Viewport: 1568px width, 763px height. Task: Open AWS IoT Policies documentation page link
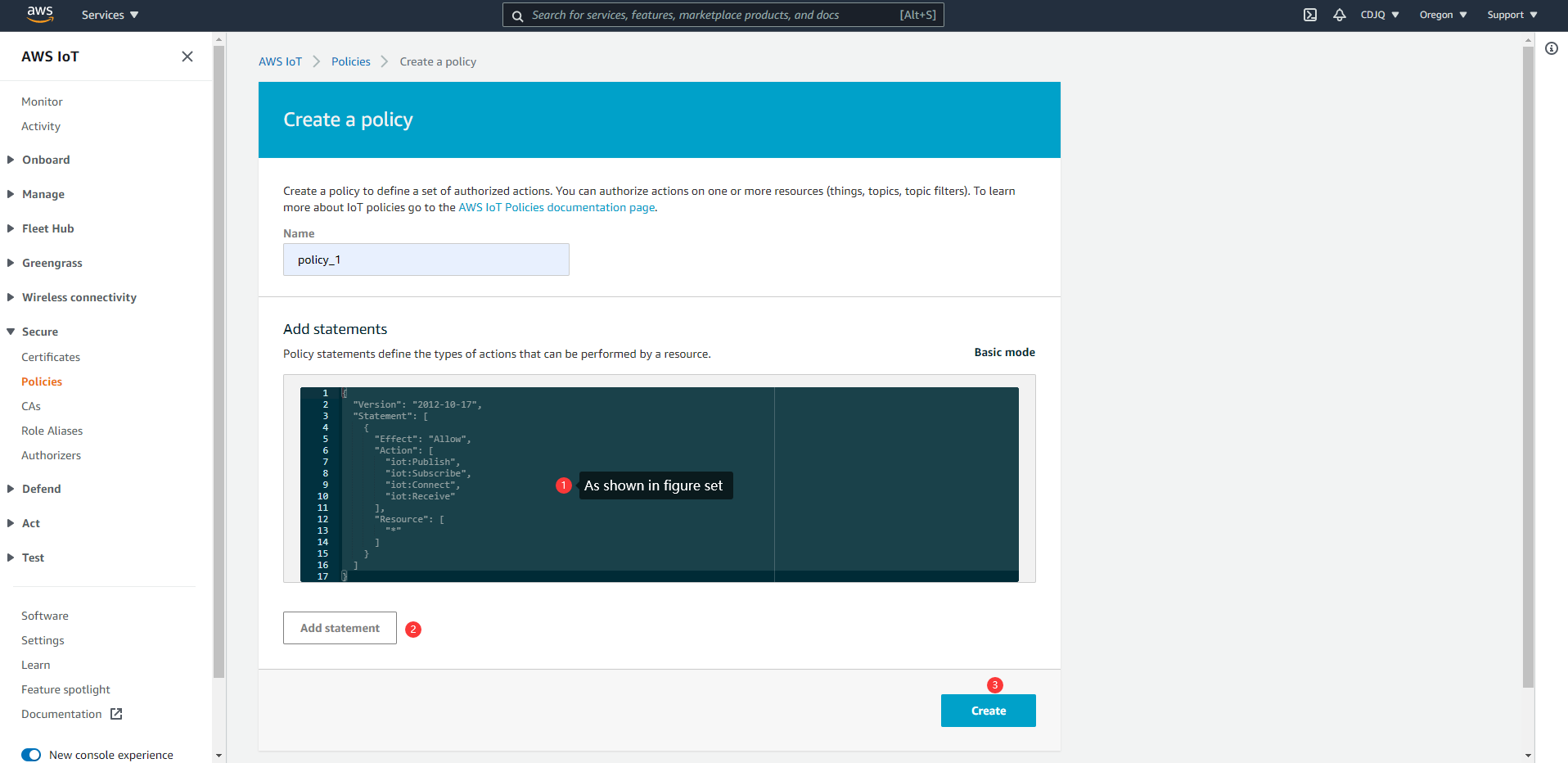coord(556,207)
